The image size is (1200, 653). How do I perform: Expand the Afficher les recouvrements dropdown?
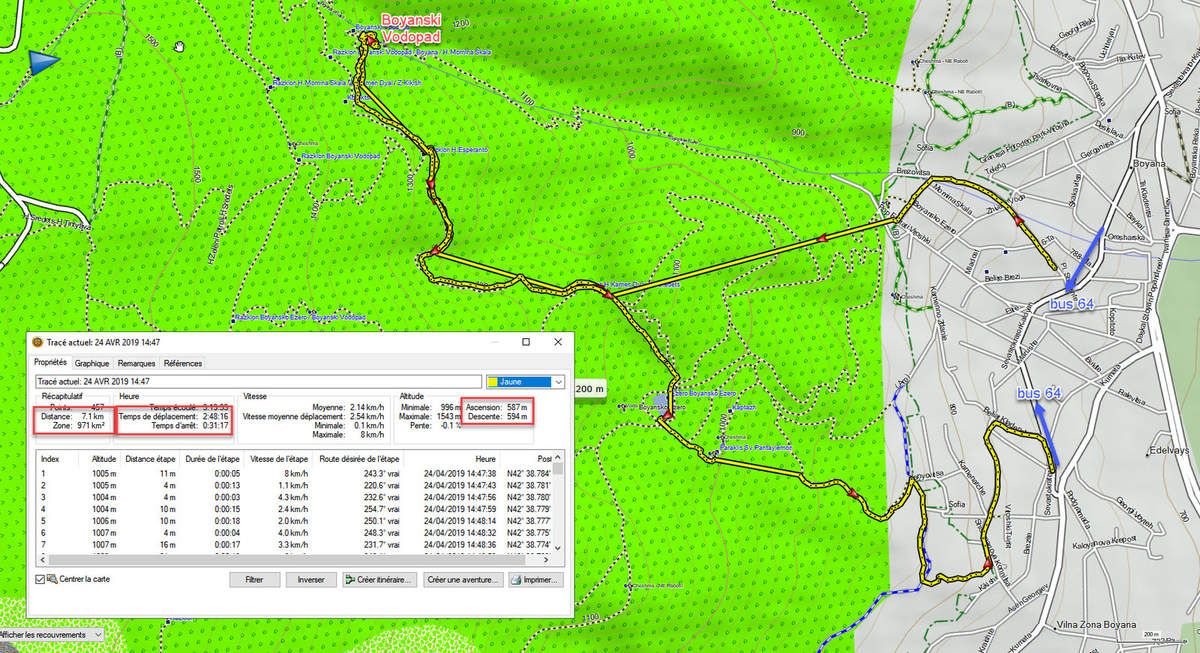click(x=97, y=634)
